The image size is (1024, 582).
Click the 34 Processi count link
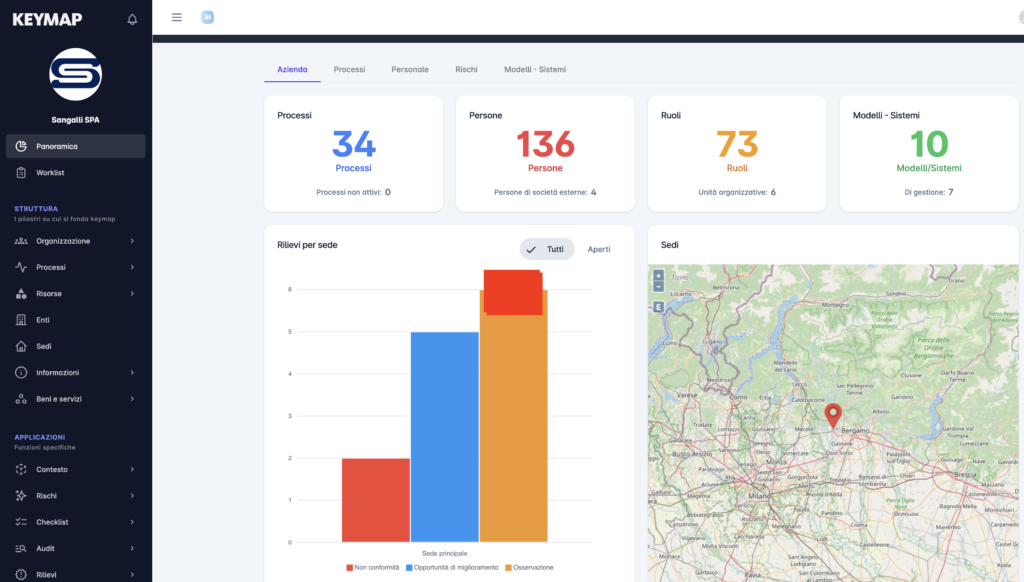(354, 145)
